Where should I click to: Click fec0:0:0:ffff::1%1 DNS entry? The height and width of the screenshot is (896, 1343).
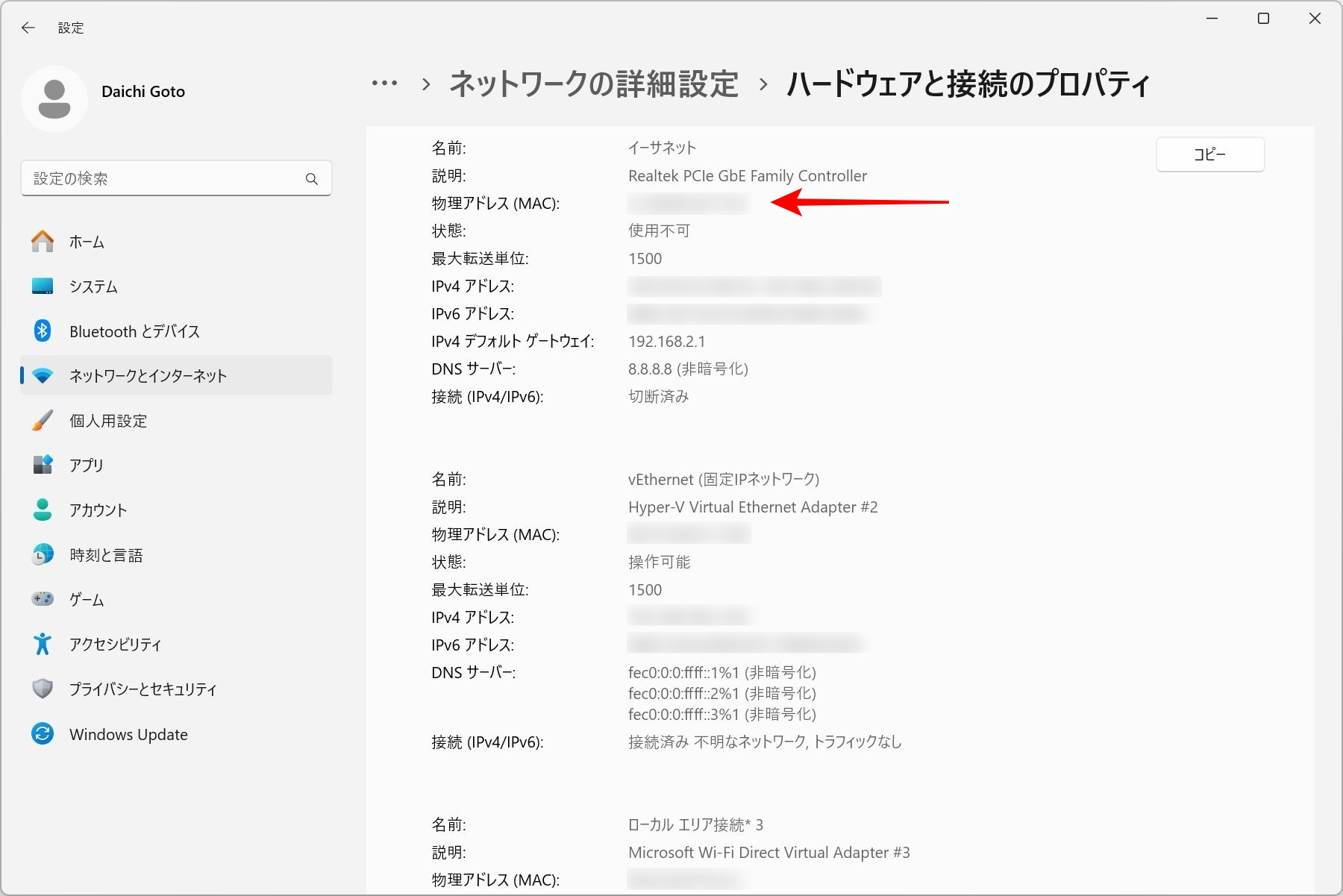pyautogui.click(x=722, y=673)
